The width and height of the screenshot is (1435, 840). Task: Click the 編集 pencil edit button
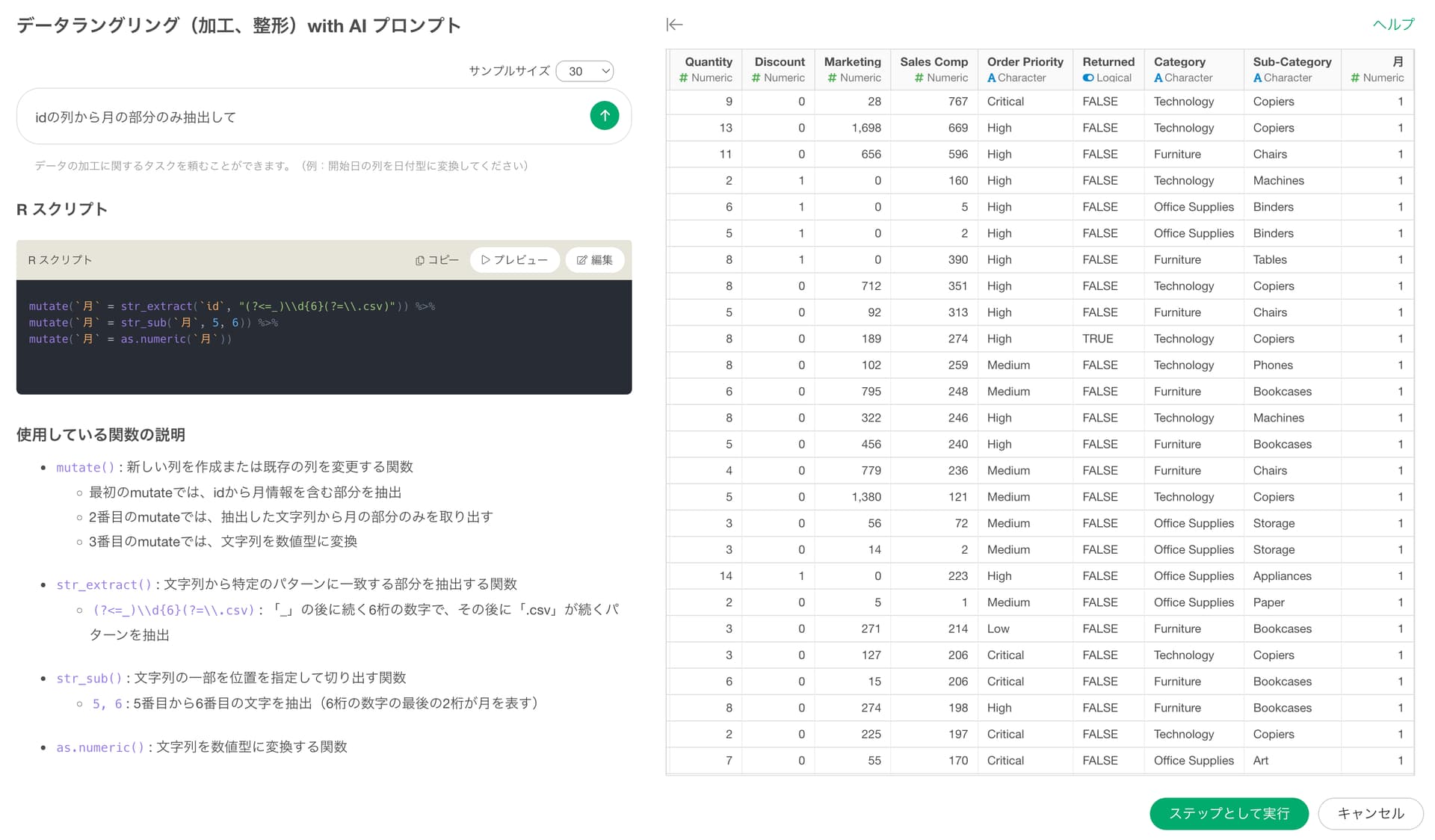594,260
